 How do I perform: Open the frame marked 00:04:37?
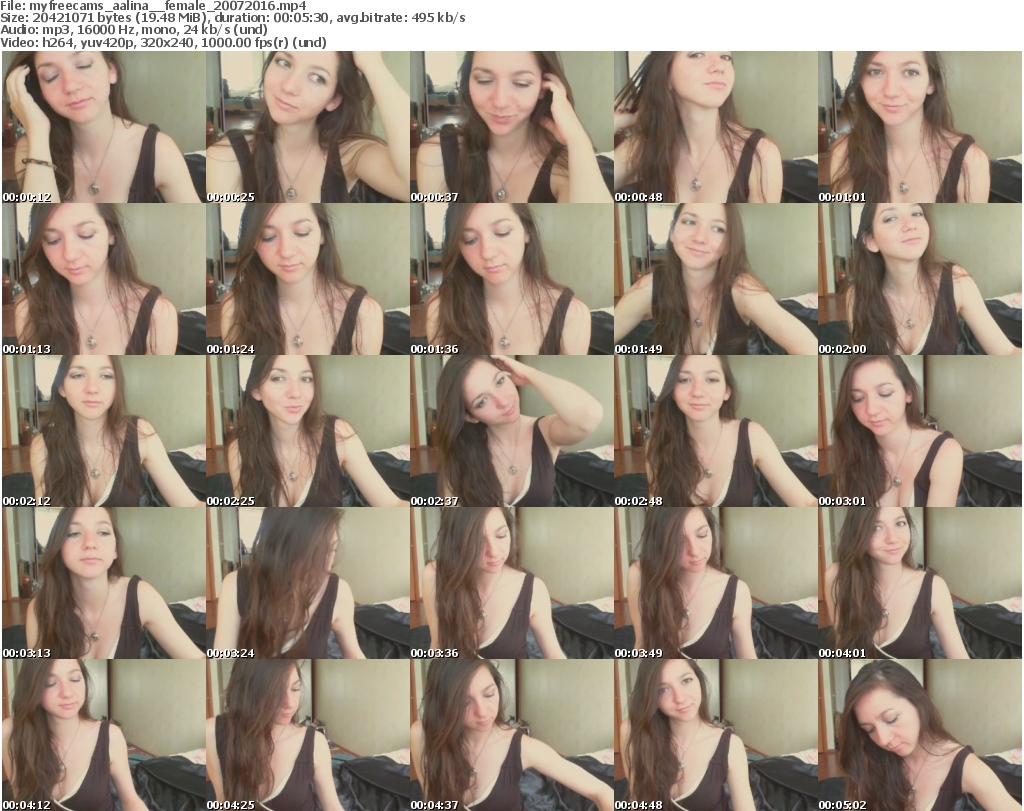pos(511,735)
